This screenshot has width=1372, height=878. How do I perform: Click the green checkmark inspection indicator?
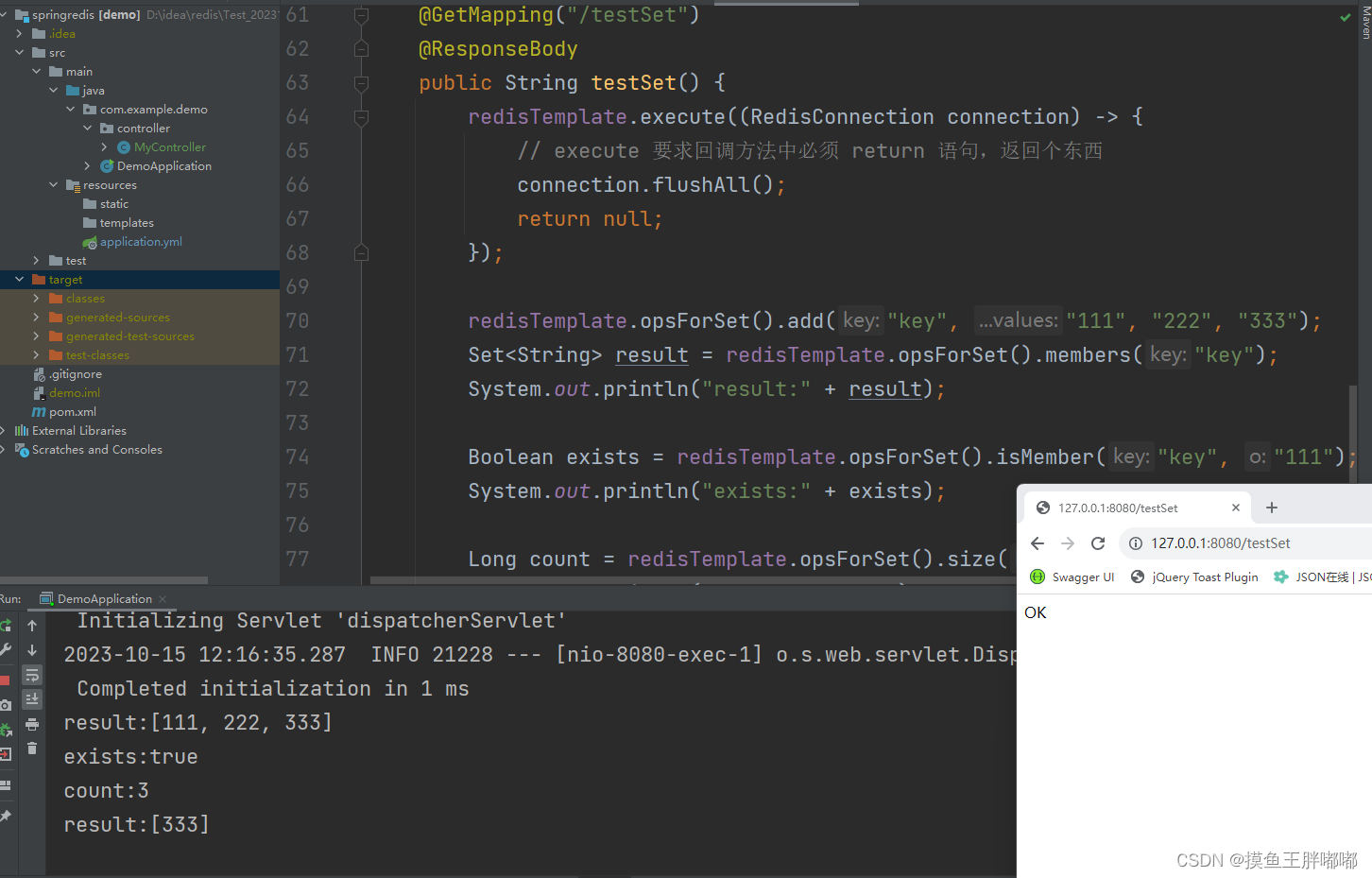tap(1346, 17)
